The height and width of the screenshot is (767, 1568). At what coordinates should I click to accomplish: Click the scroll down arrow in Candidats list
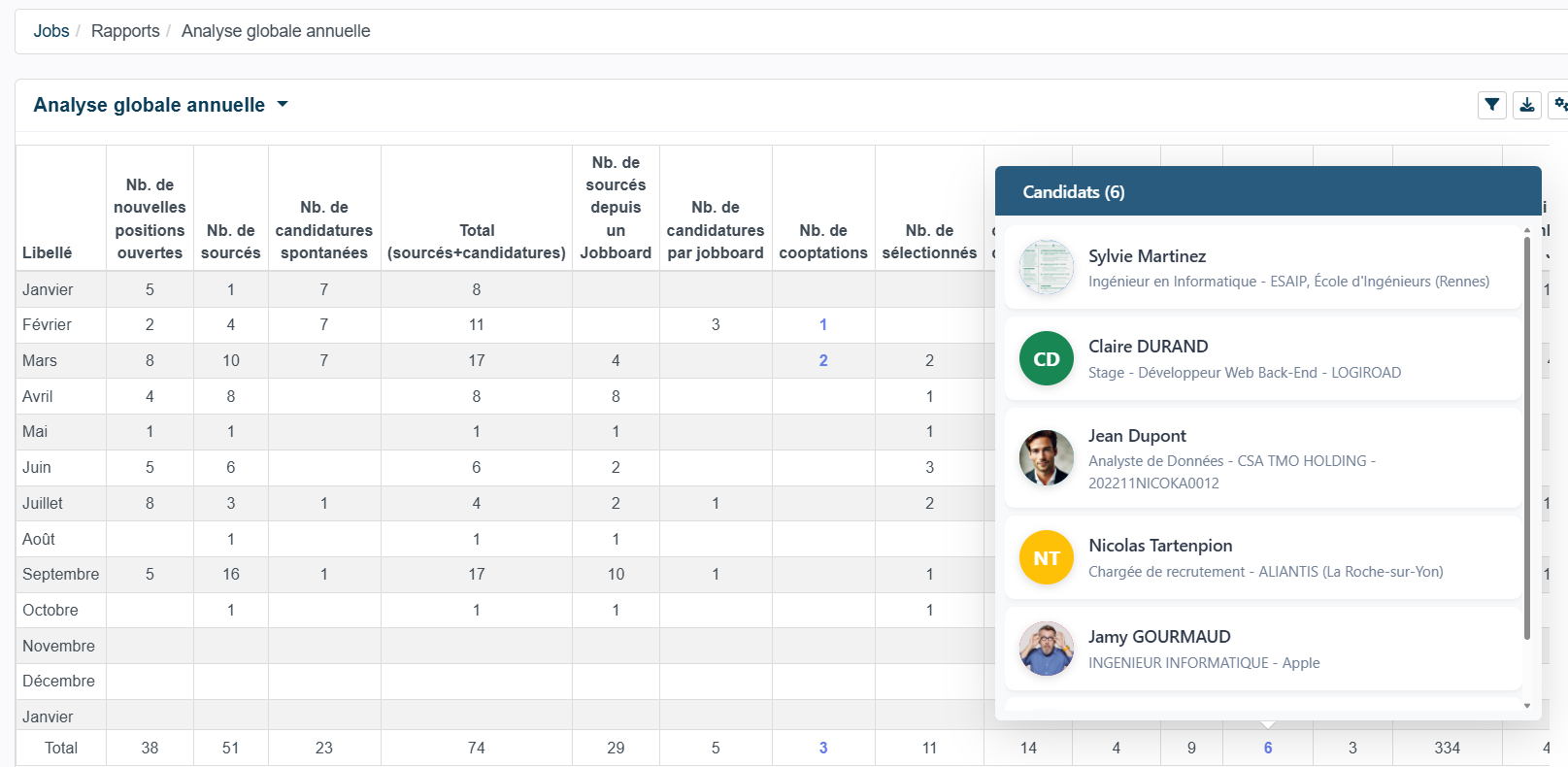1527,706
